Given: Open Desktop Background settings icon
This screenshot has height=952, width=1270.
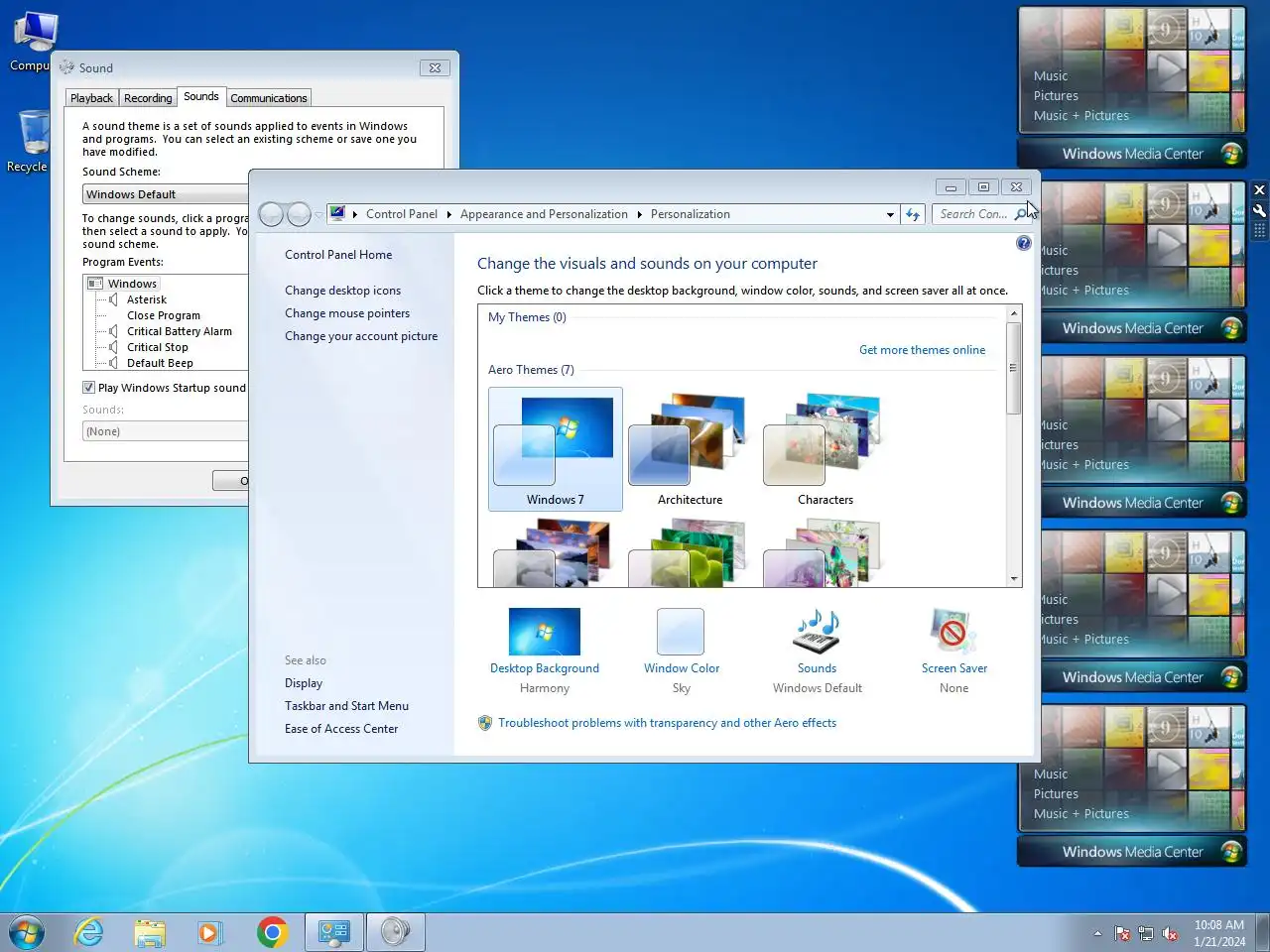Looking at the screenshot, I should pyautogui.click(x=544, y=632).
